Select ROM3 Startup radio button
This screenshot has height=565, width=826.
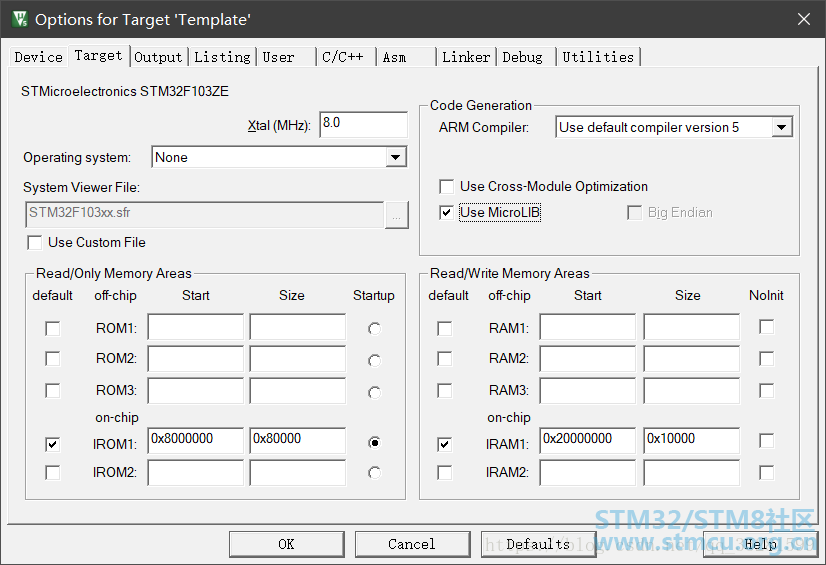point(375,392)
